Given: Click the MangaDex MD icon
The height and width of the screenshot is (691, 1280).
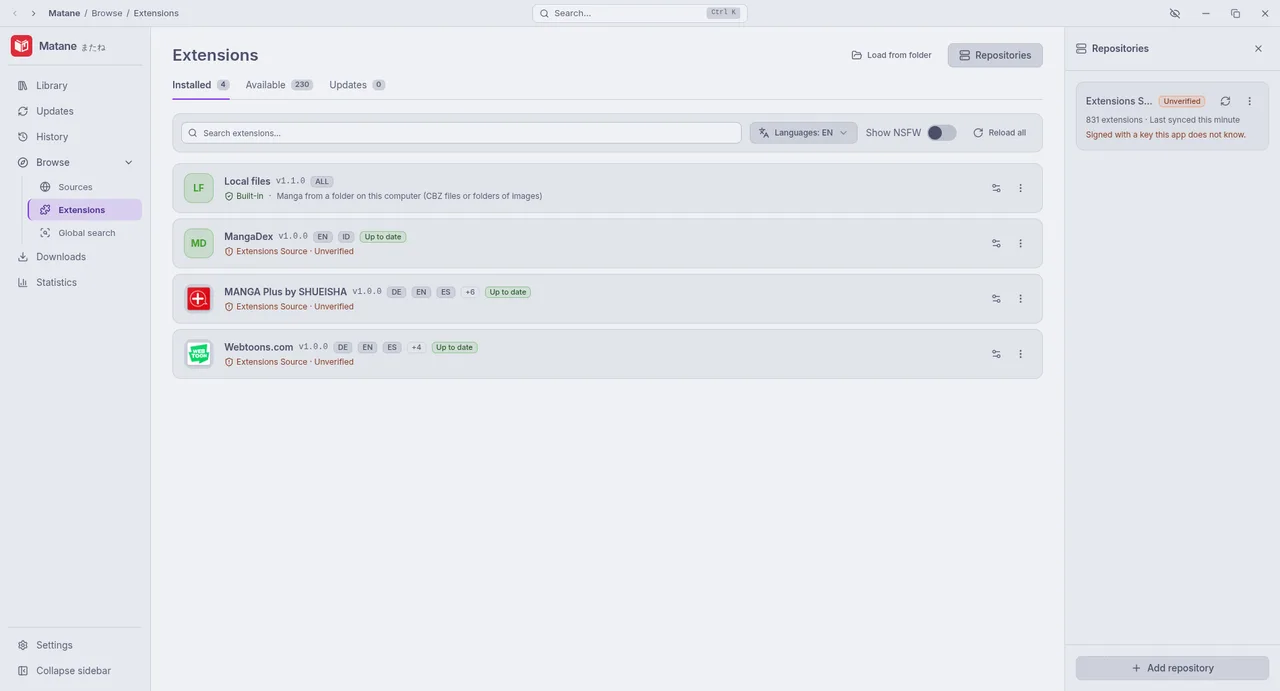Looking at the screenshot, I should tap(198, 243).
